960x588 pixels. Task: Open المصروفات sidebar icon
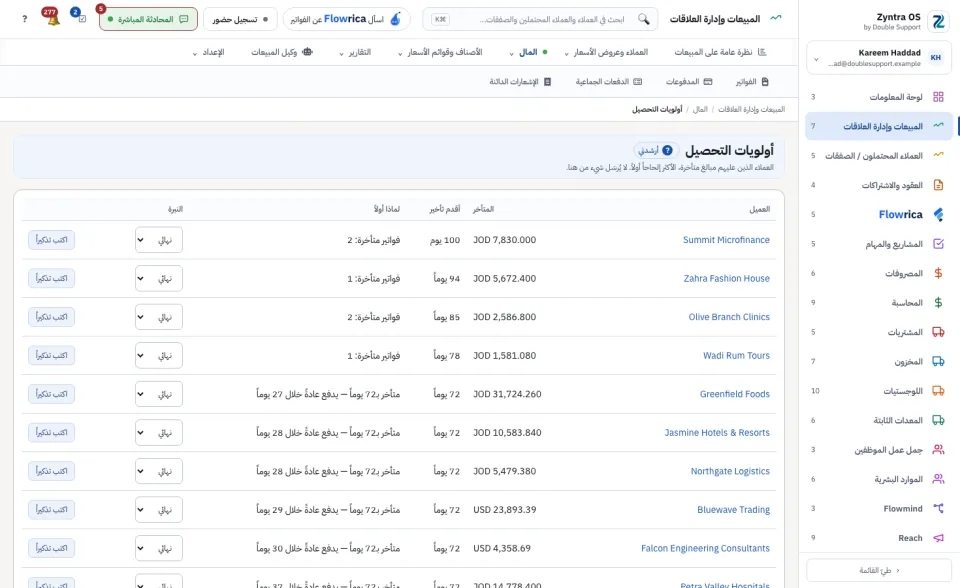tap(938, 273)
